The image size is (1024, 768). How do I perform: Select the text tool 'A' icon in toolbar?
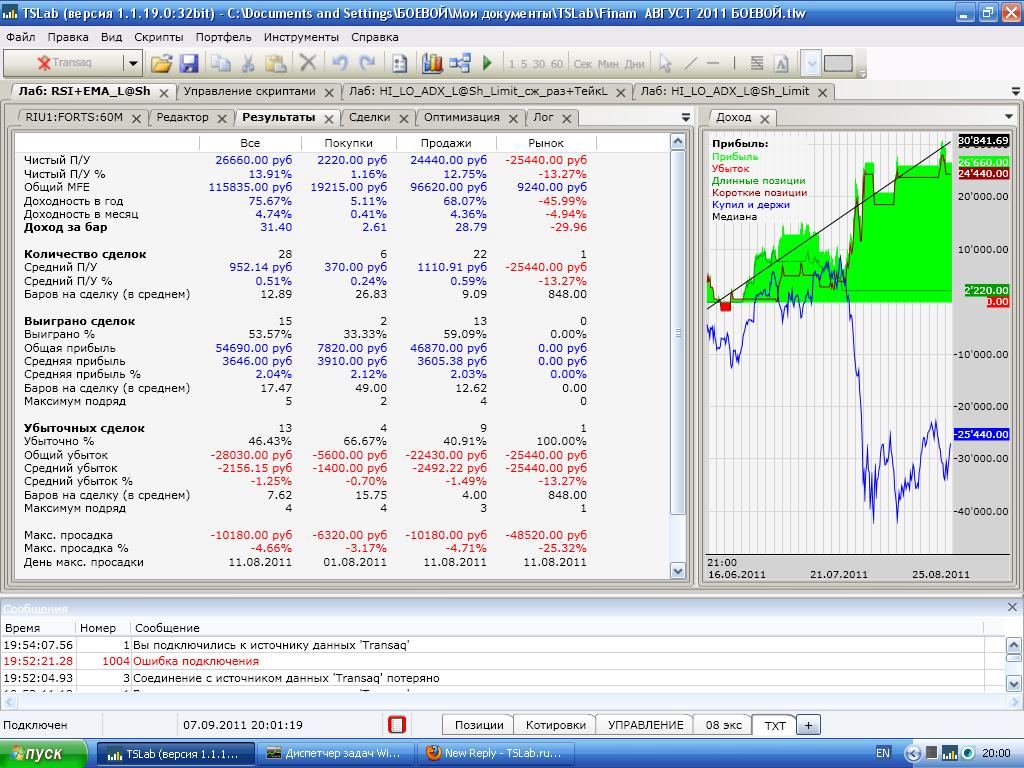(781, 63)
